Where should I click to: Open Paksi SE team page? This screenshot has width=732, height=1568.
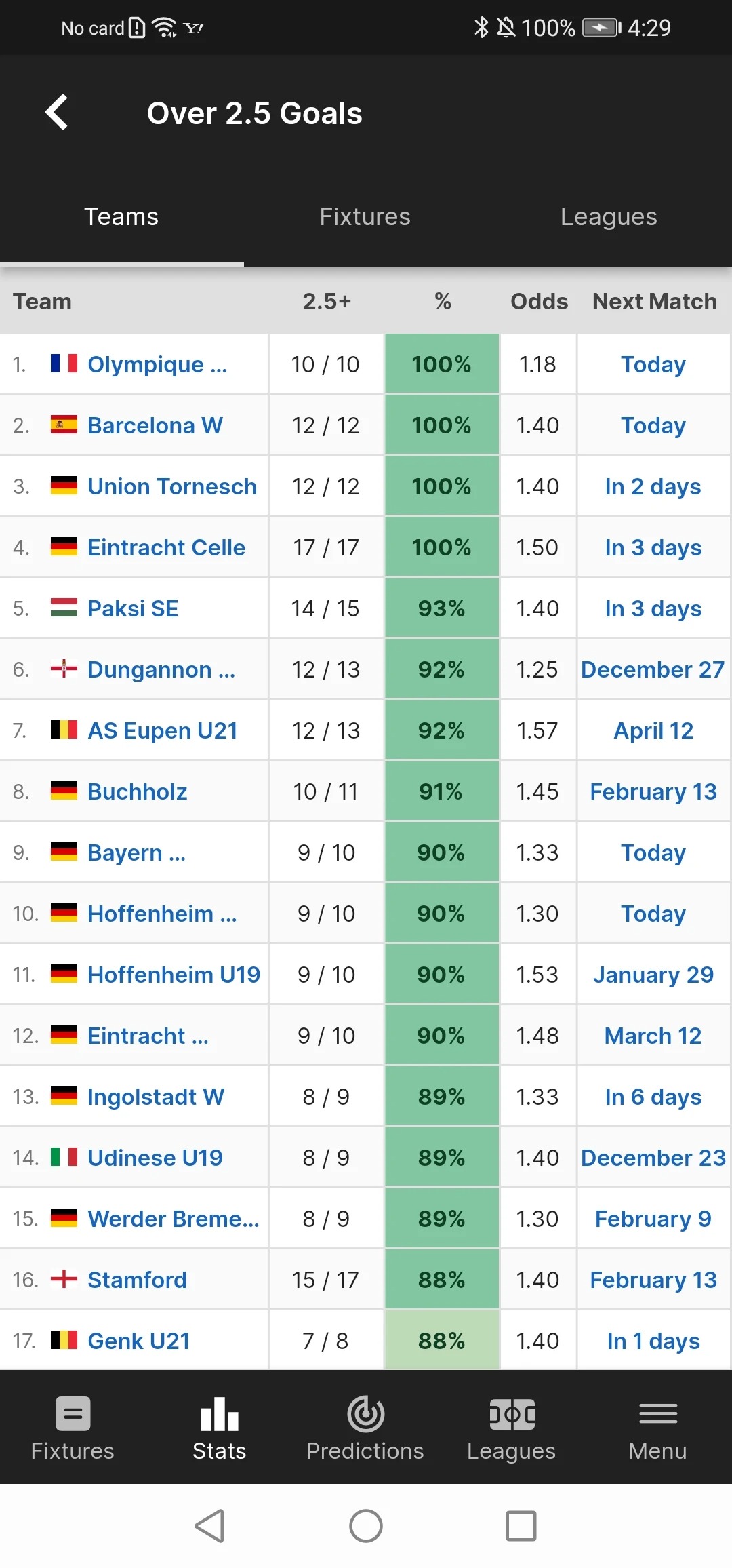coord(133,608)
